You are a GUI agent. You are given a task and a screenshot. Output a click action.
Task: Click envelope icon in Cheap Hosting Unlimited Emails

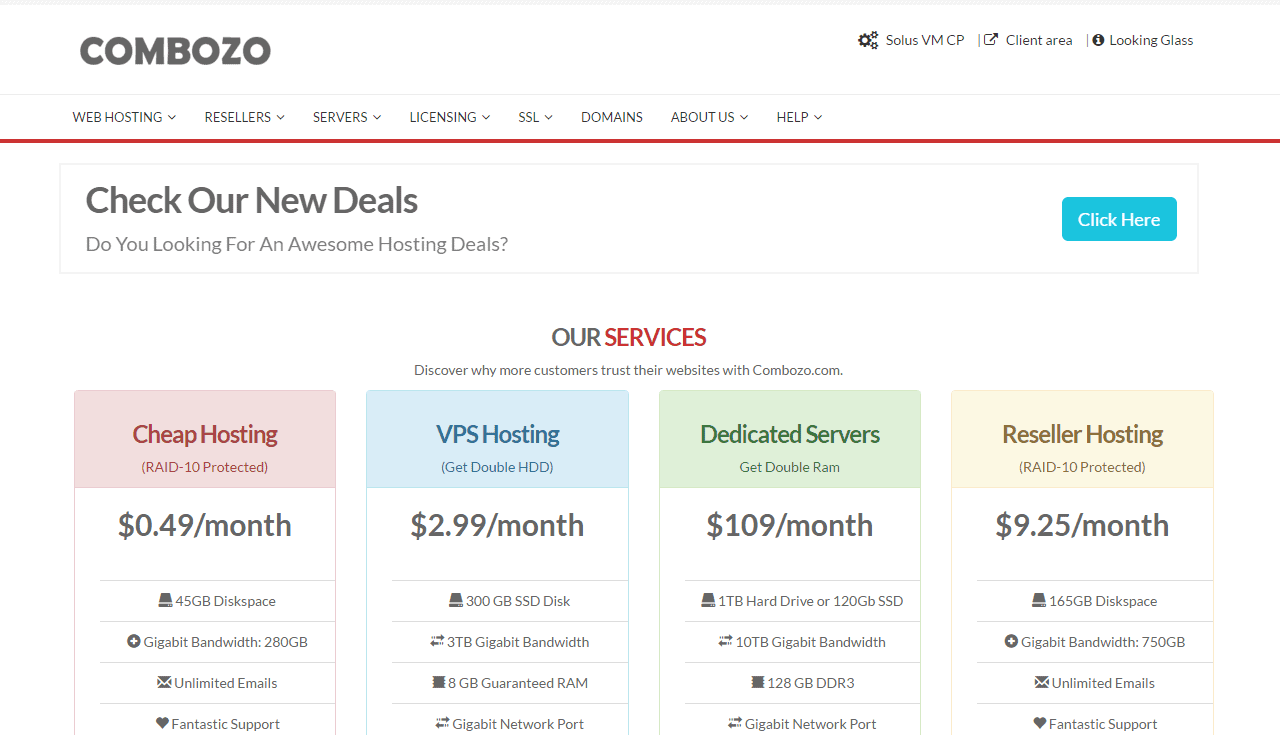[x=164, y=683]
